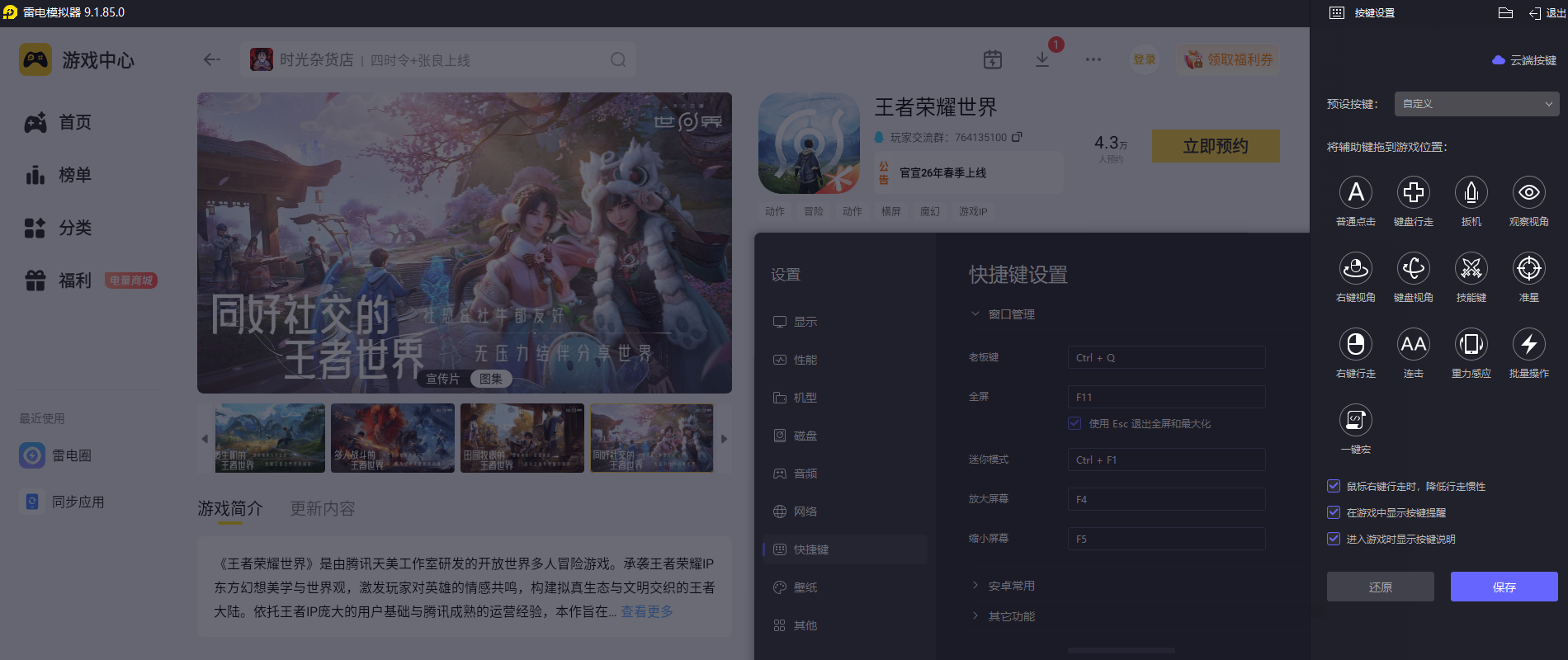The width and height of the screenshot is (1568, 660).
Task: Open 网络 settings tab
Action: click(x=845, y=511)
